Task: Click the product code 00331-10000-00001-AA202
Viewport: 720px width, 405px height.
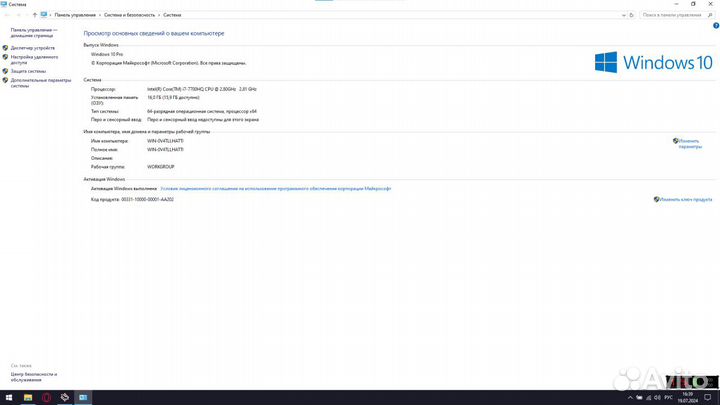Action: pyautogui.click(x=147, y=199)
